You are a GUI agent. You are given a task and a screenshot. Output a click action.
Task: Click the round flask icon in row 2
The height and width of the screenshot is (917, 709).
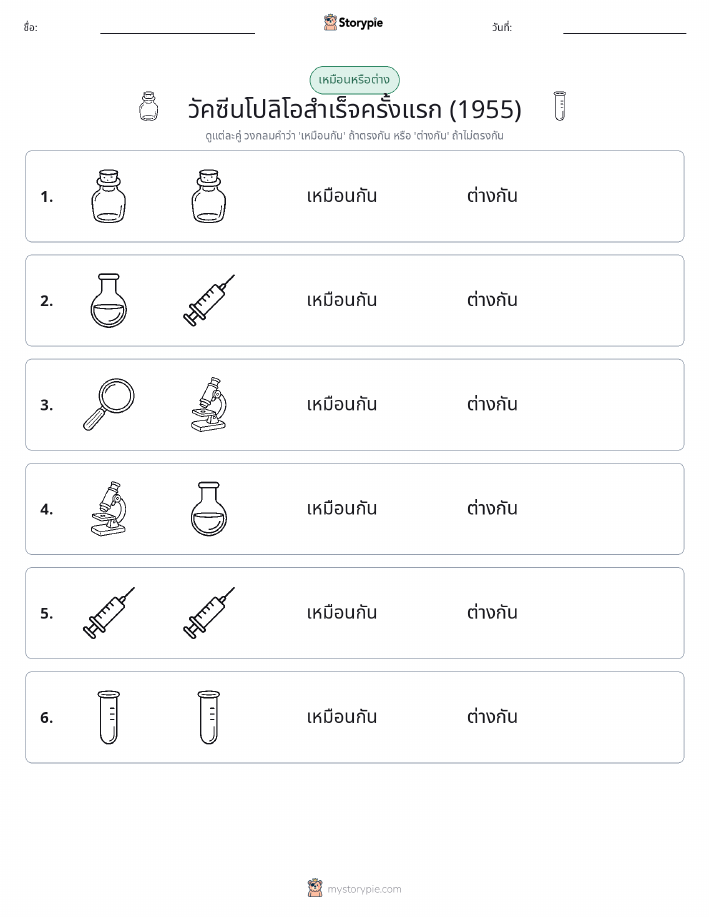click(x=109, y=301)
